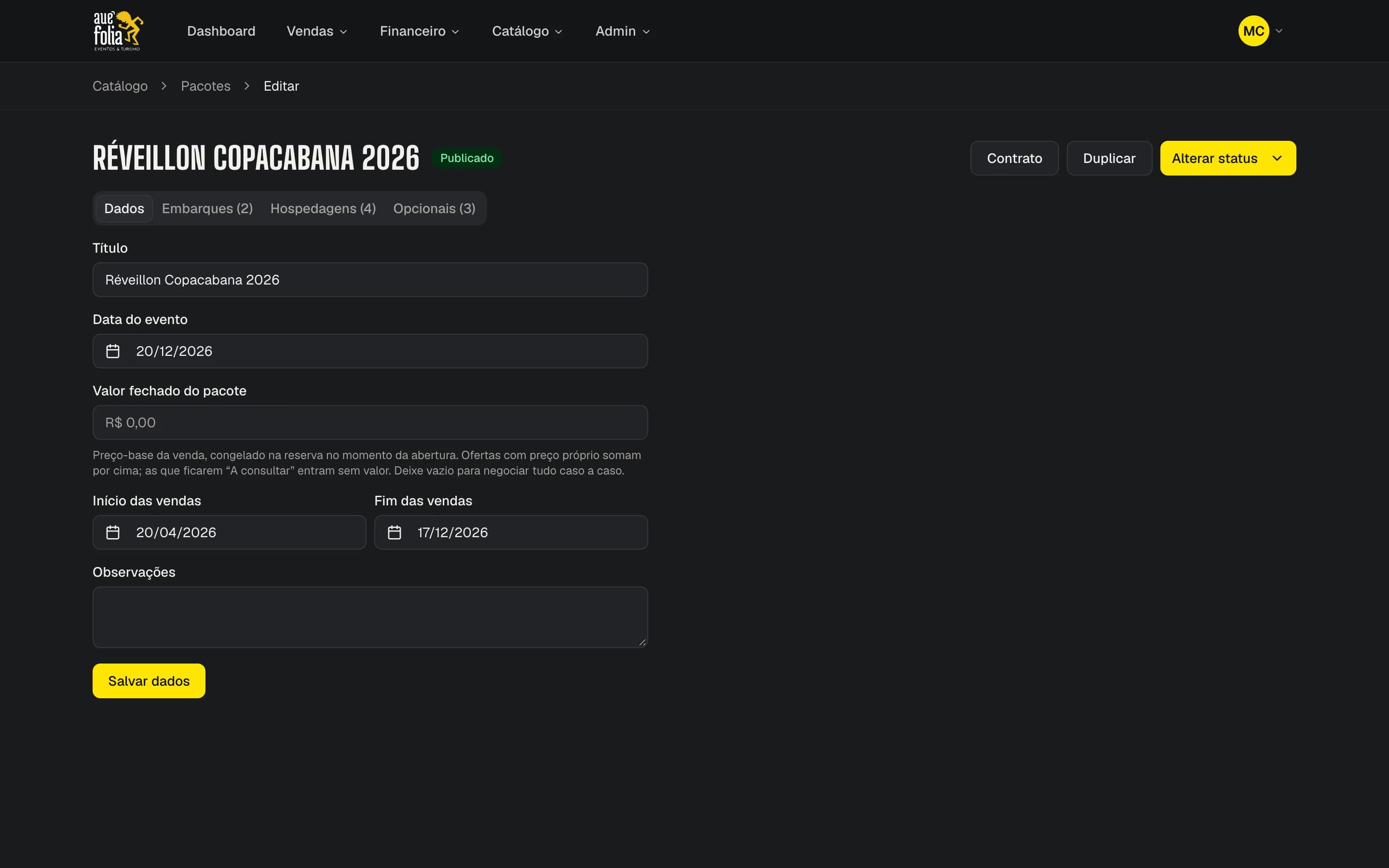Image resolution: width=1389 pixels, height=868 pixels.
Task: Expand the user menu chevron beside MC
Action: click(x=1279, y=31)
